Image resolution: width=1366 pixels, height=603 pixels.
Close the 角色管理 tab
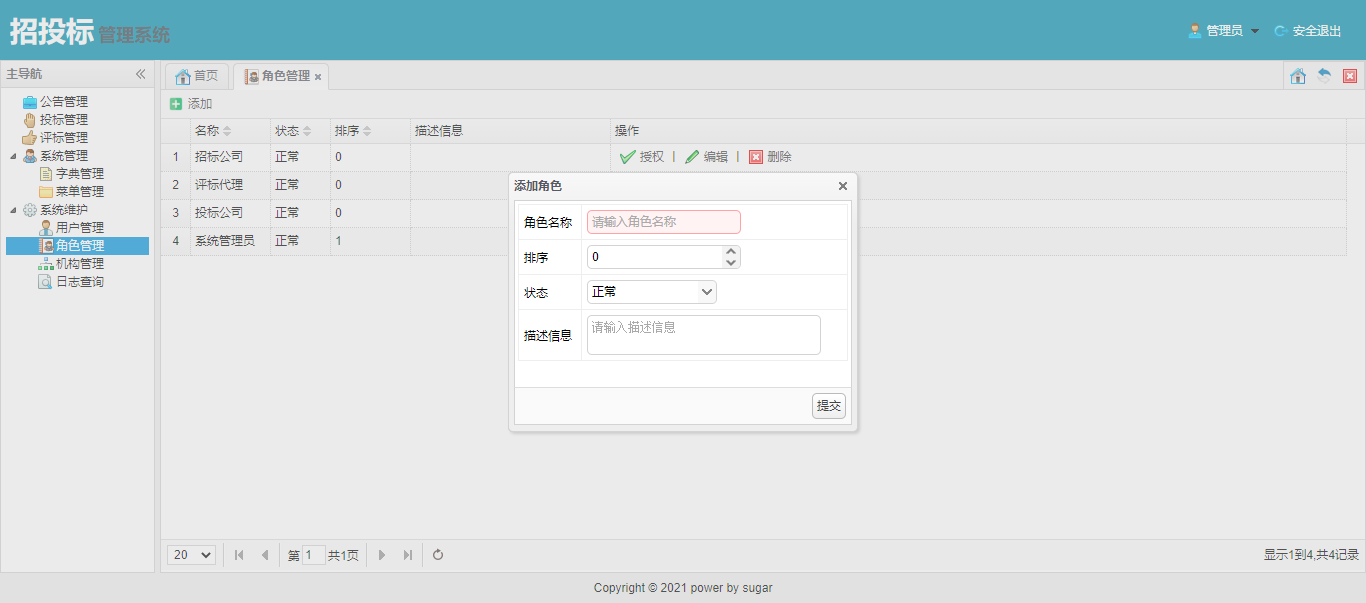click(318, 77)
